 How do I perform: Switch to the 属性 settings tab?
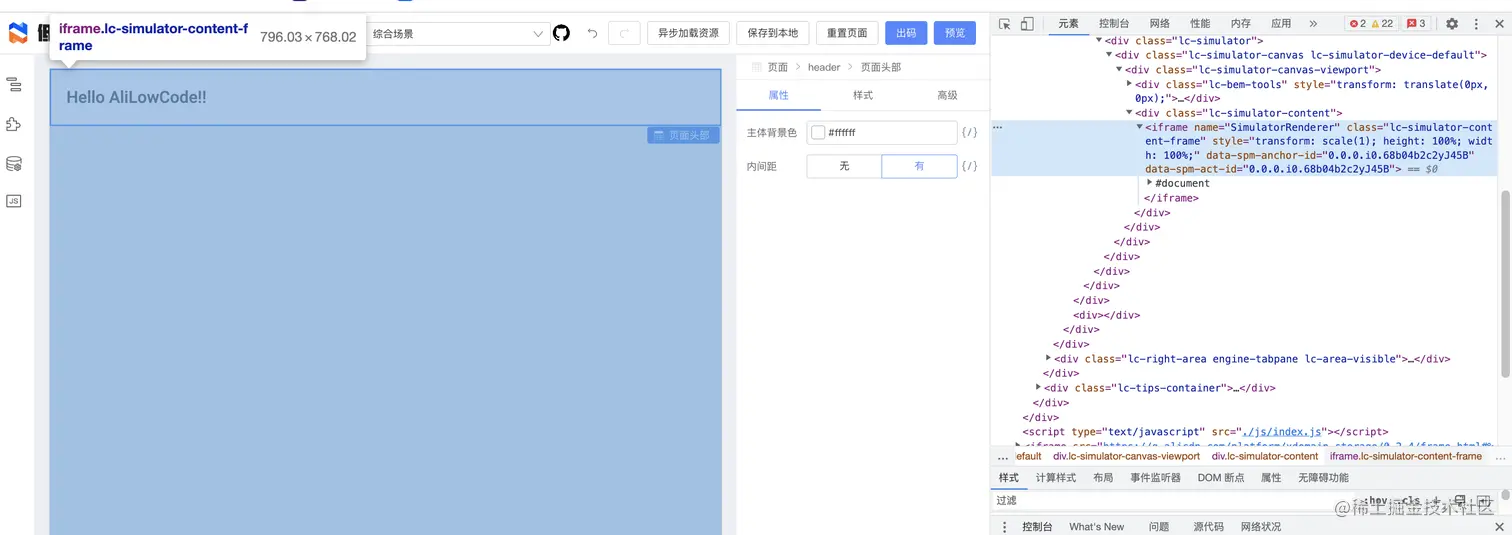coord(778,95)
